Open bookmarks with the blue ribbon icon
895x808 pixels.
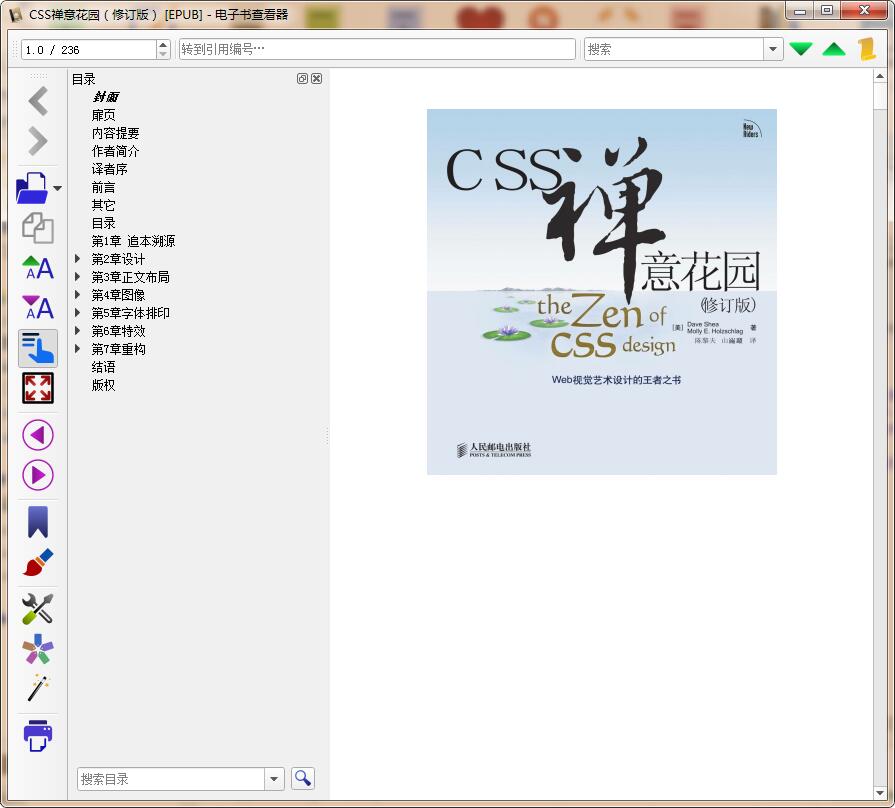tap(38, 522)
